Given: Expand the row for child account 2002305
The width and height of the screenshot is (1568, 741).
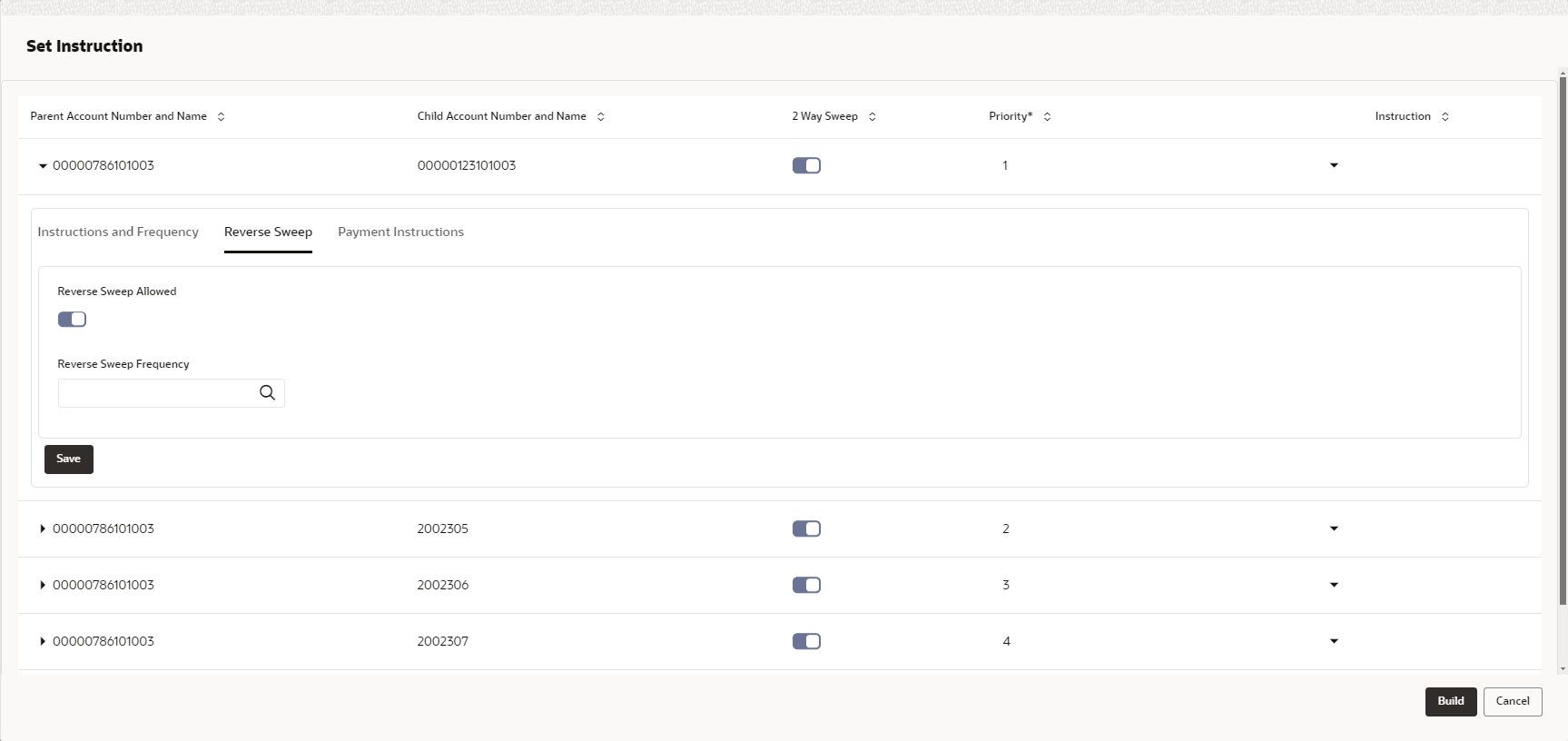Looking at the screenshot, I should tap(43, 529).
